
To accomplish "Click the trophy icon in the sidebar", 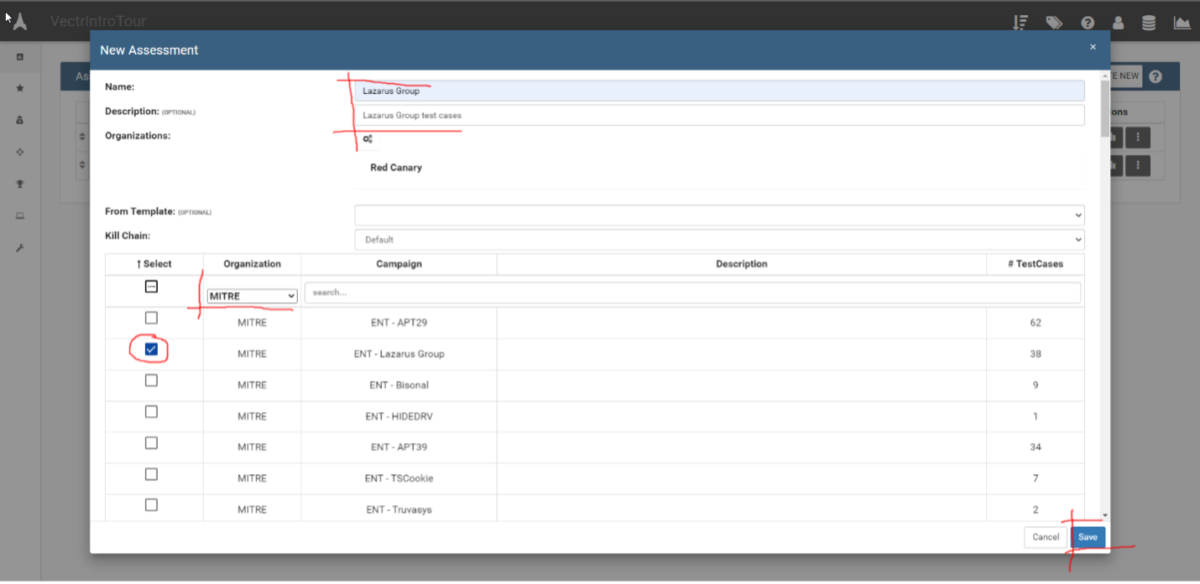I will (19, 184).
